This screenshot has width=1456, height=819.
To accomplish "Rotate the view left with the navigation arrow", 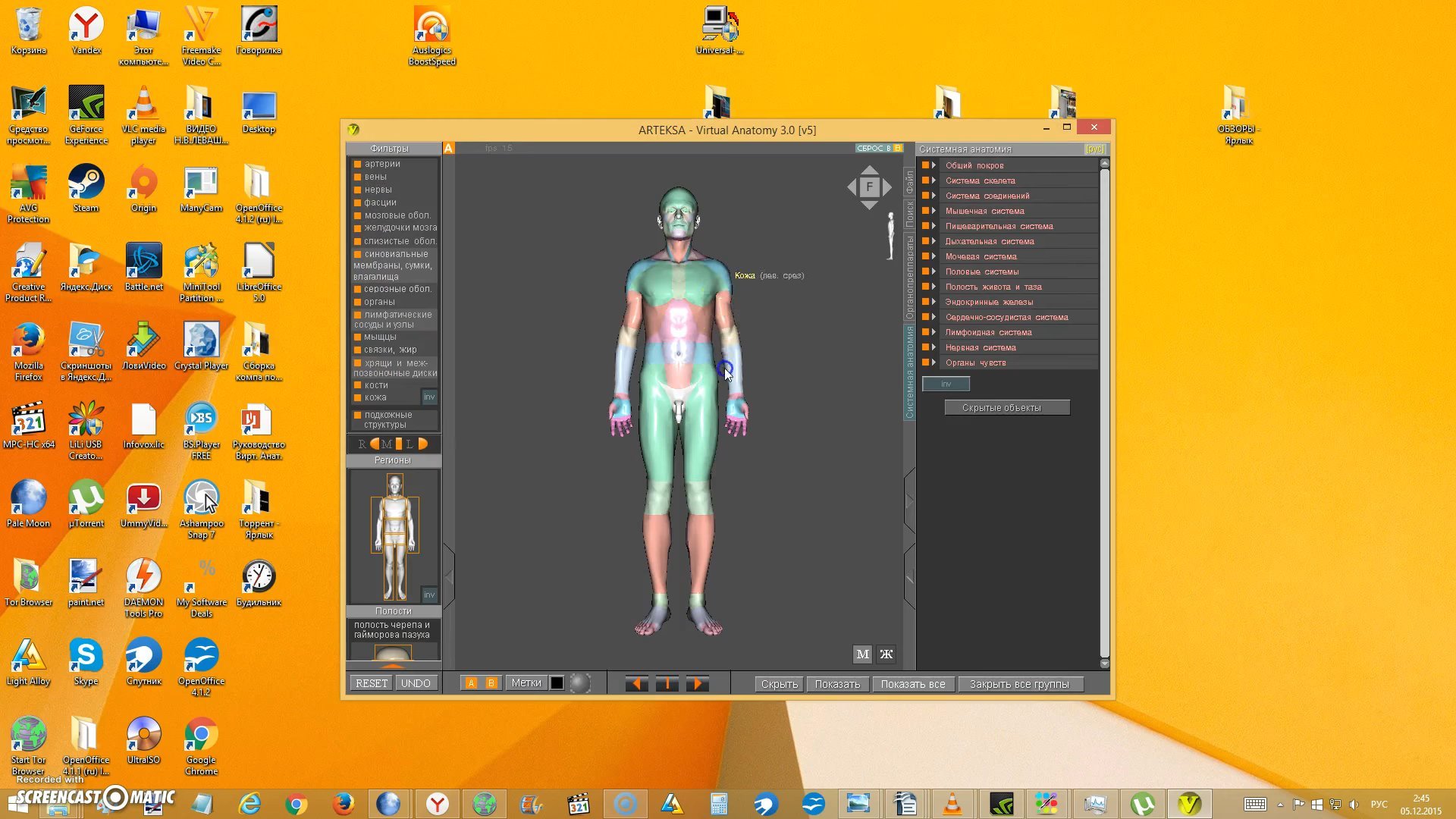I will coord(852,187).
